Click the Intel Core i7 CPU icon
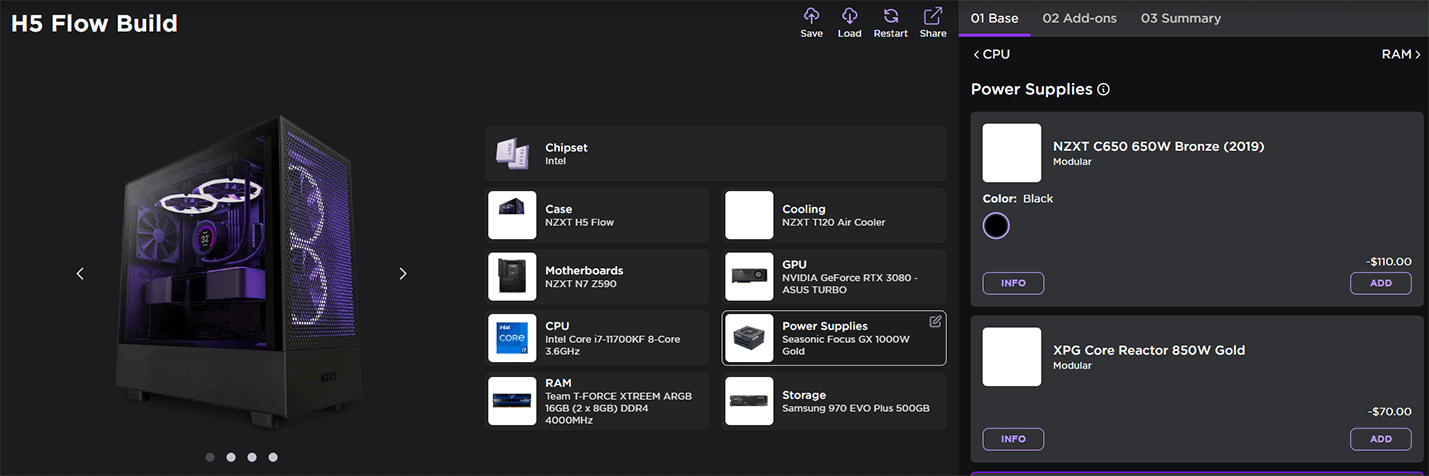This screenshot has width=1429, height=476. click(x=512, y=338)
